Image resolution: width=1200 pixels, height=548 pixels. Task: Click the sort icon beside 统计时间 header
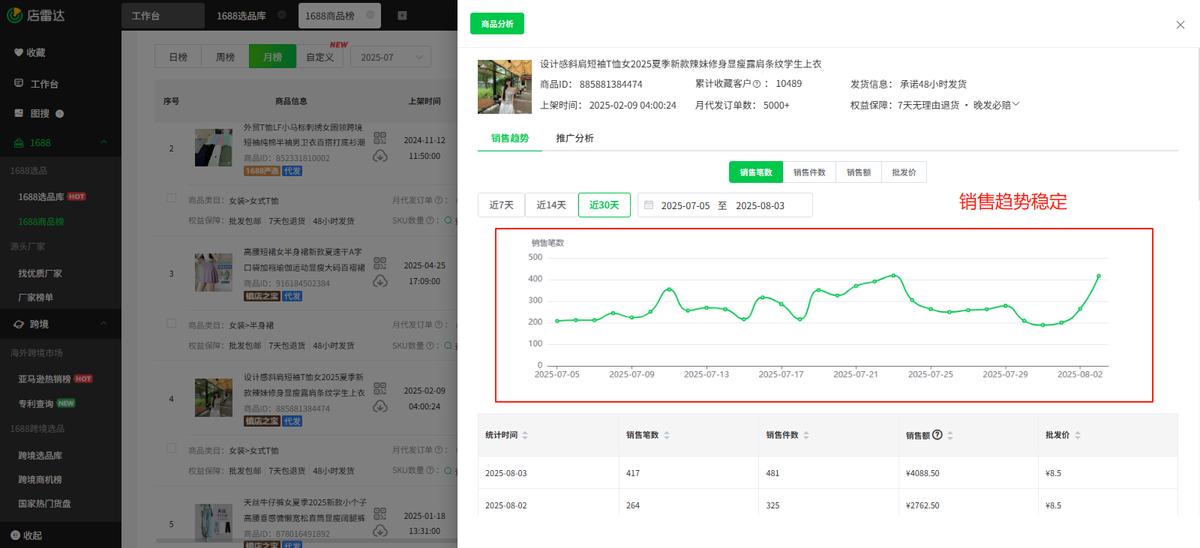point(525,435)
